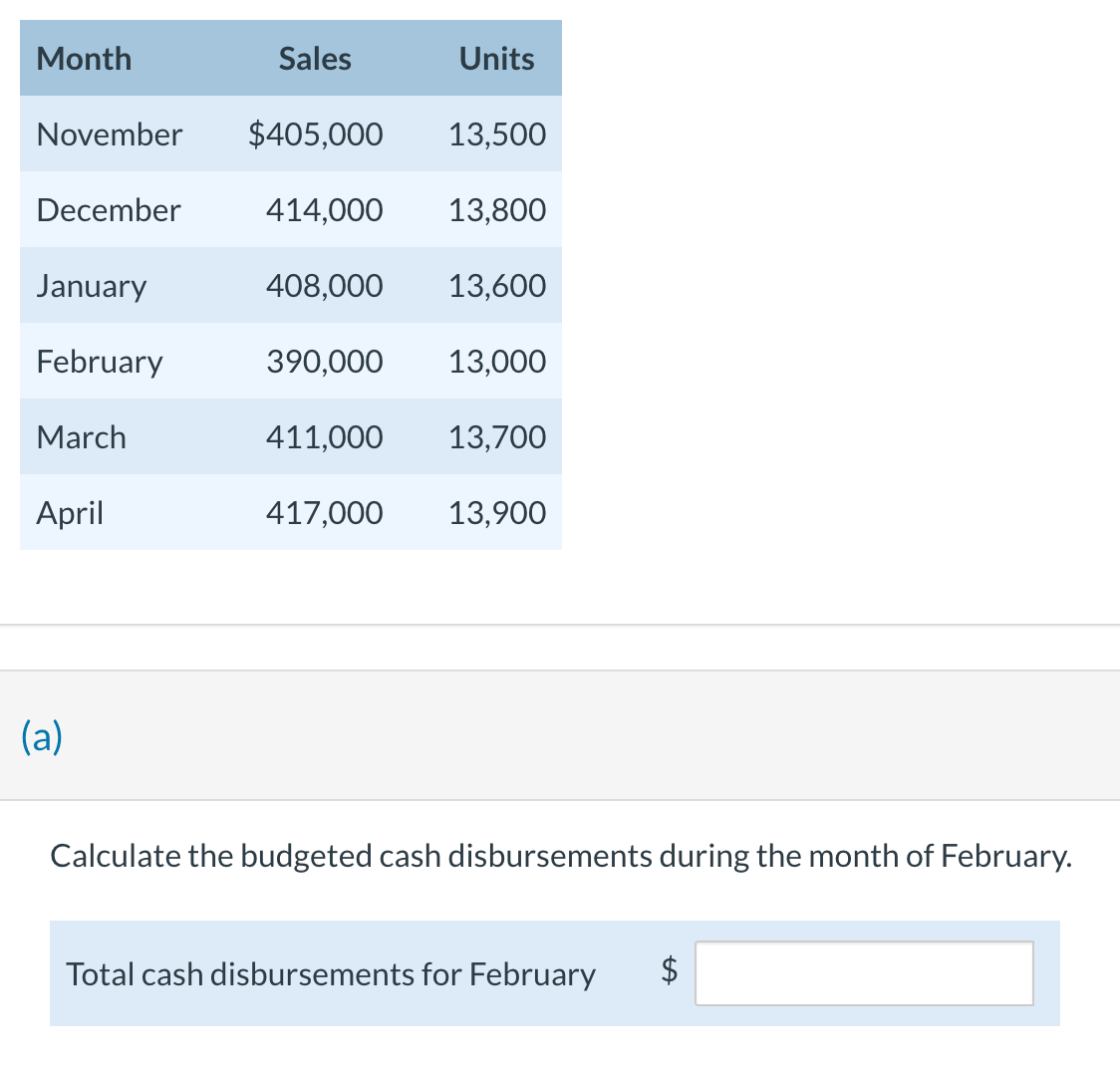Screen dimensions: 1120x1072
Task: Select the 13,900 units value
Action: [497, 513]
